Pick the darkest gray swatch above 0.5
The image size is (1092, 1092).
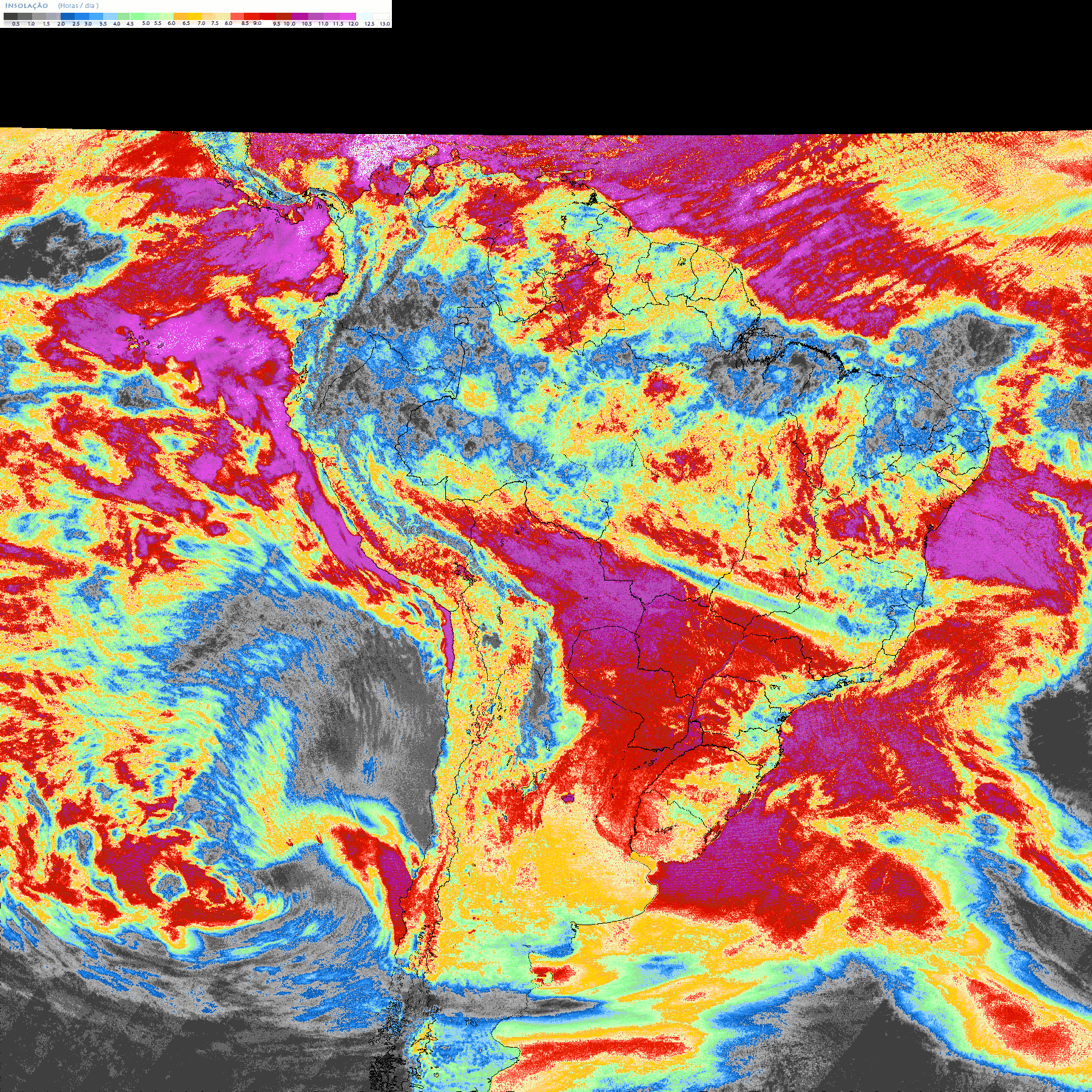pyautogui.click(x=10, y=16)
